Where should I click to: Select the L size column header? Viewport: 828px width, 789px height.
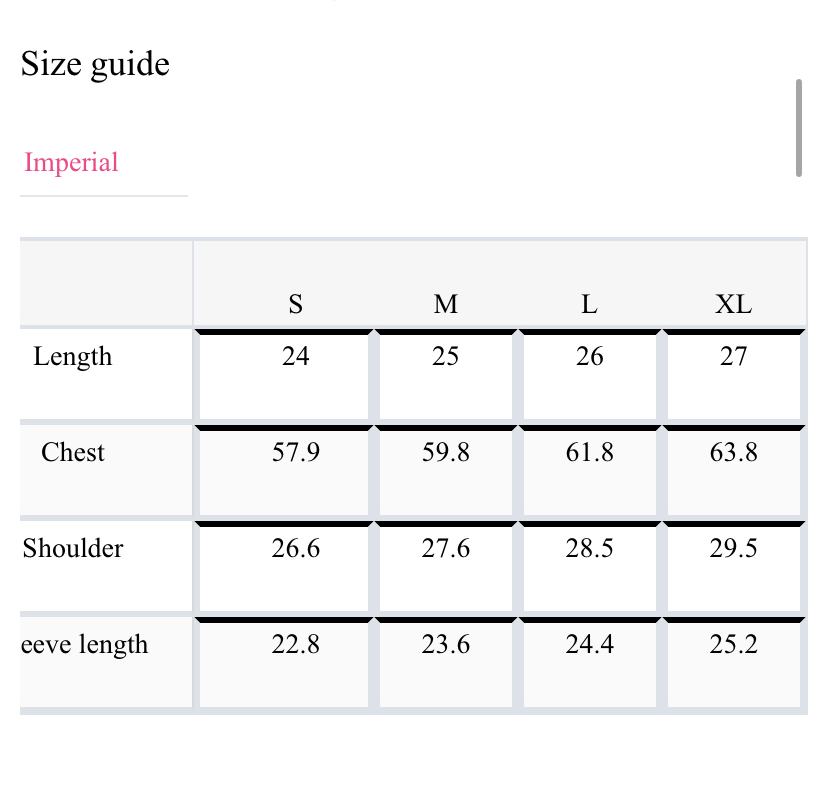coord(589,304)
